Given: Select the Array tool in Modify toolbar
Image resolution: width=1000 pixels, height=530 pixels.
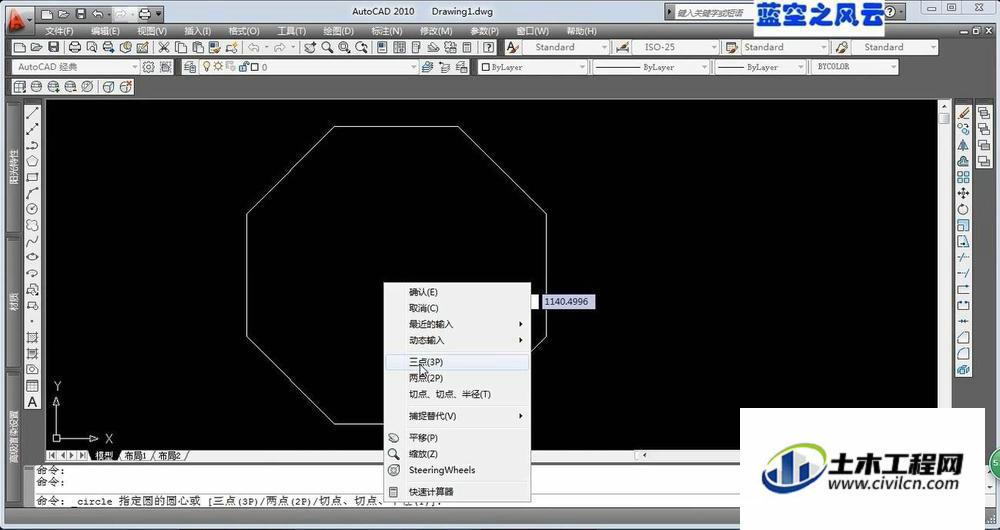Looking at the screenshot, I should (x=963, y=177).
